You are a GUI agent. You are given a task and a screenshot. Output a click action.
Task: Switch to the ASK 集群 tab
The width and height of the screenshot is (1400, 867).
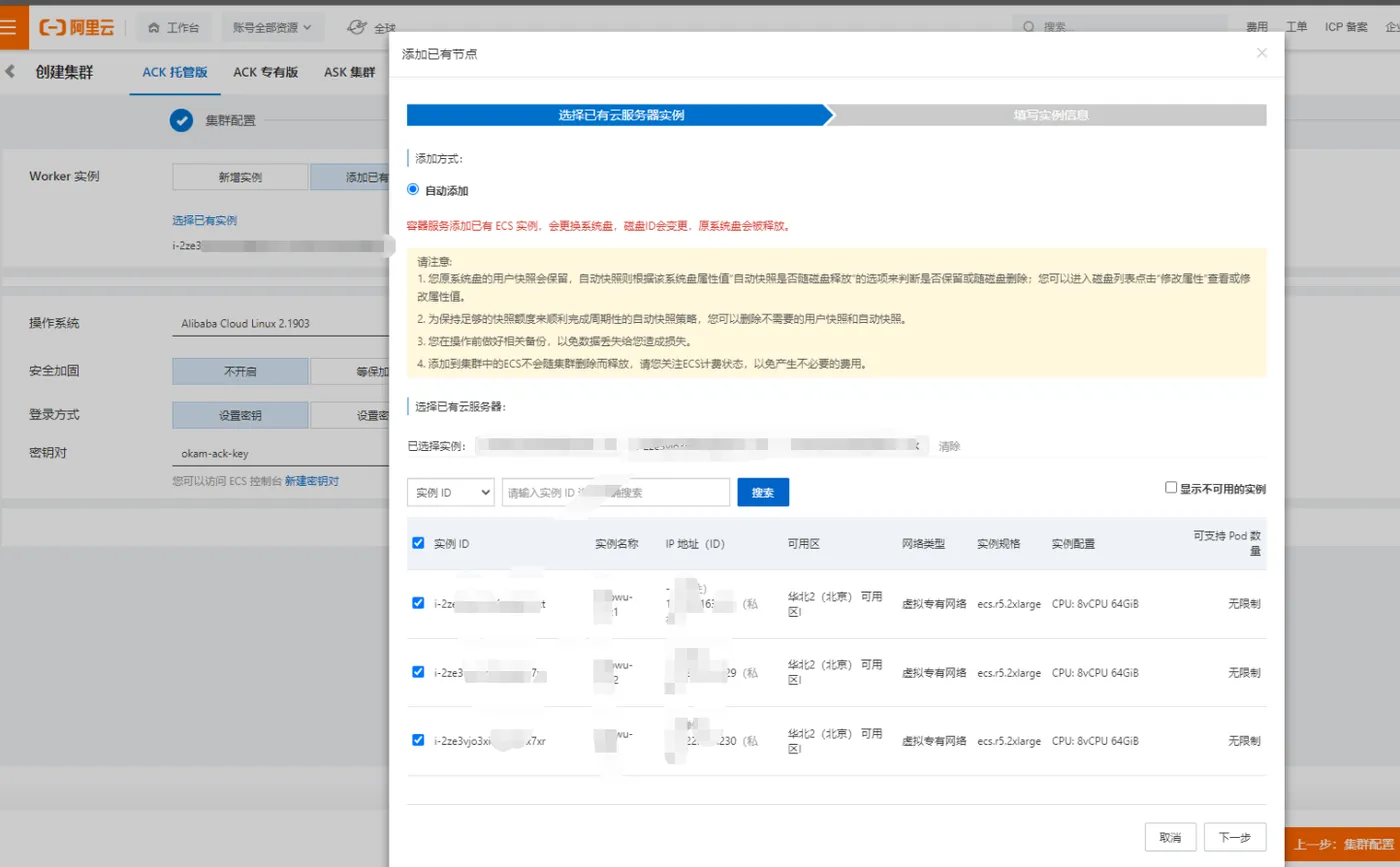tap(349, 72)
